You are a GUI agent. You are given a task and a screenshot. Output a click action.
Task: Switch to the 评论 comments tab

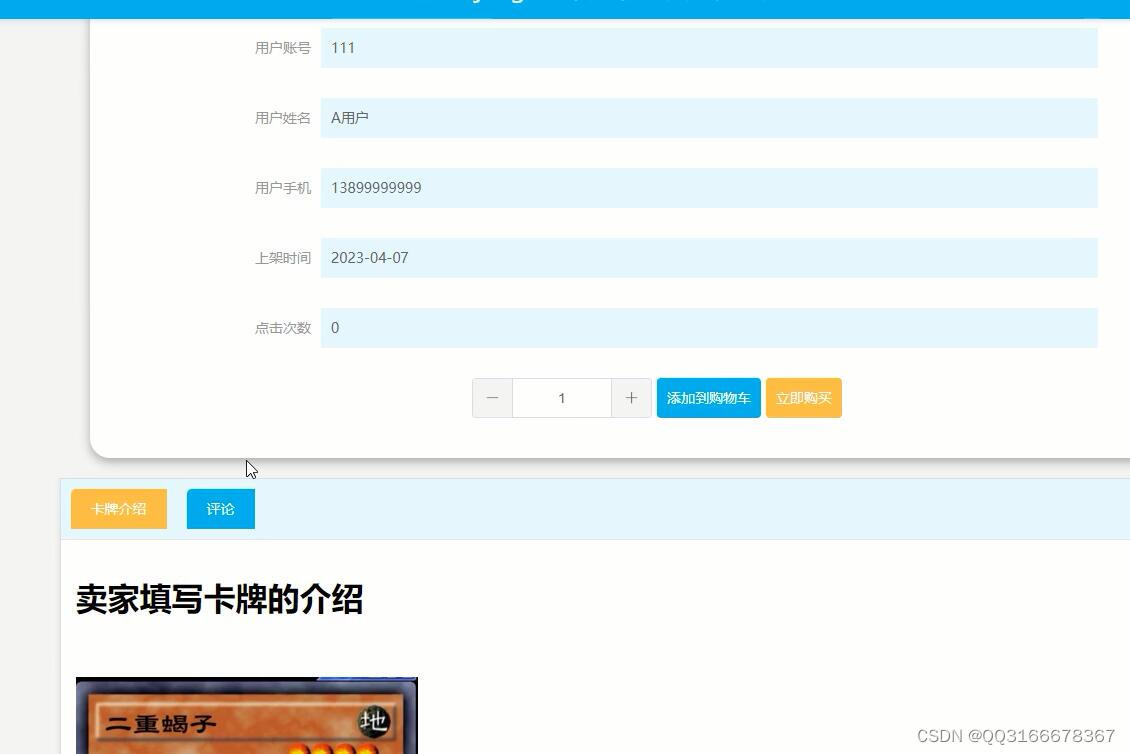click(220, 508)
